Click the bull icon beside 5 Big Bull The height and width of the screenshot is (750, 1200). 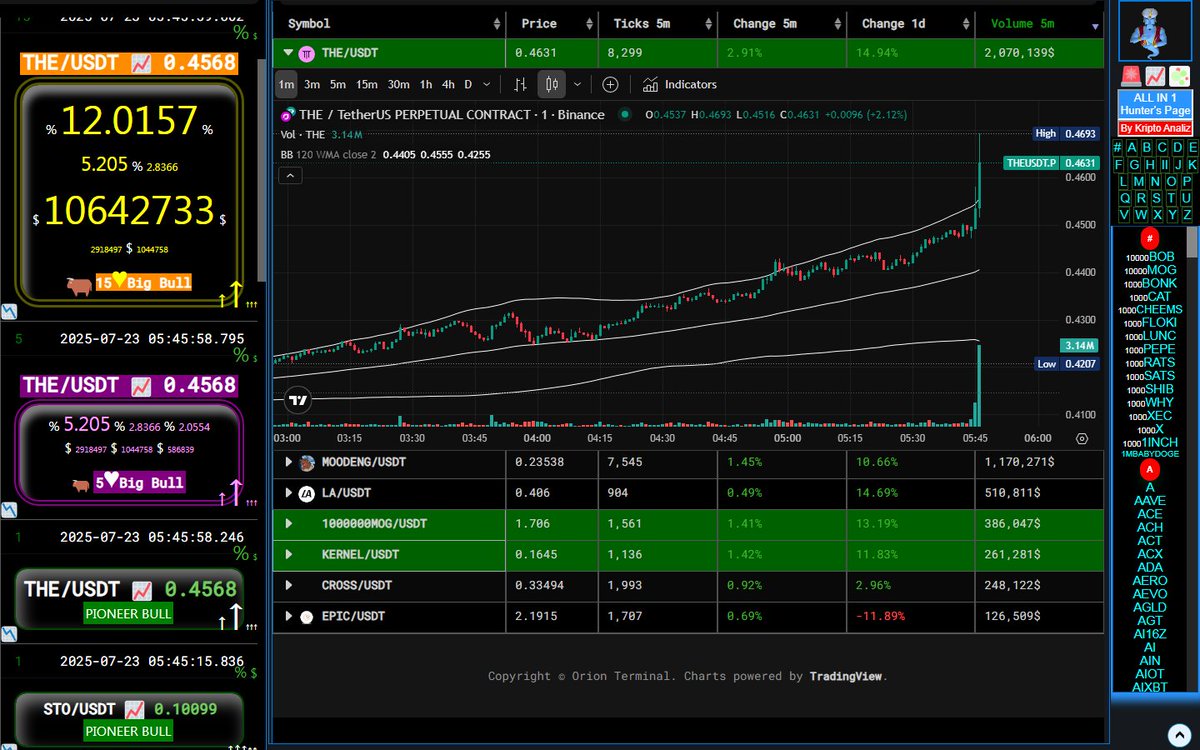(81, 484)
